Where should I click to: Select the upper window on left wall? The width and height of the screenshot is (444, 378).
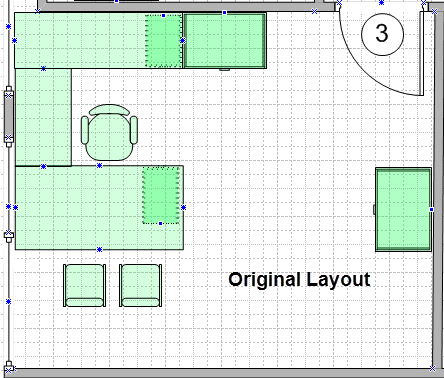pos(9,116)
